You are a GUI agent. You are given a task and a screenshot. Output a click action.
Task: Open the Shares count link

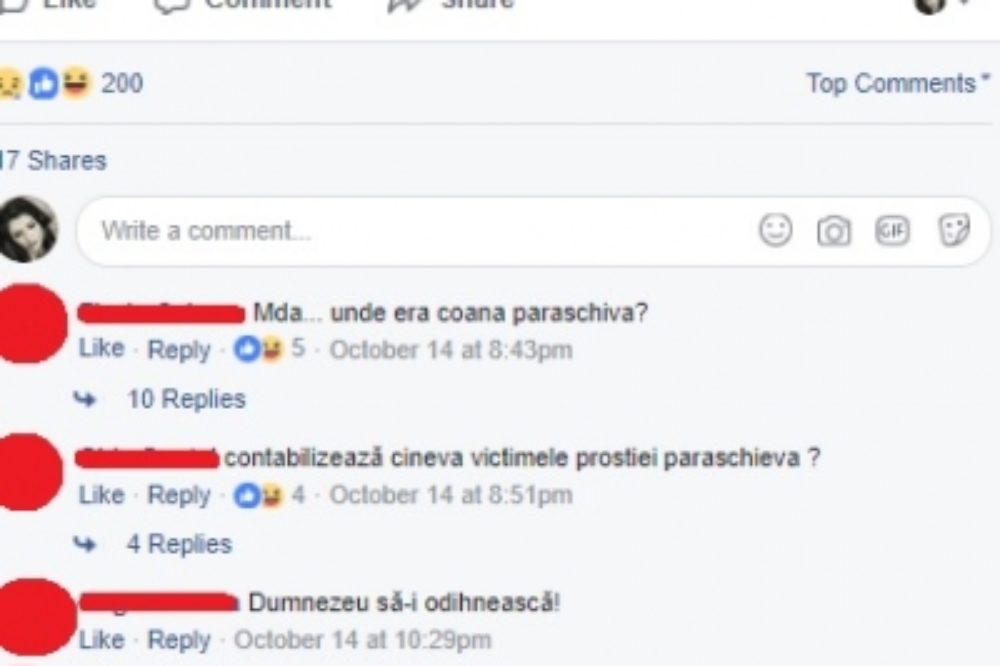pyautogui.click(x=54, y=160)
